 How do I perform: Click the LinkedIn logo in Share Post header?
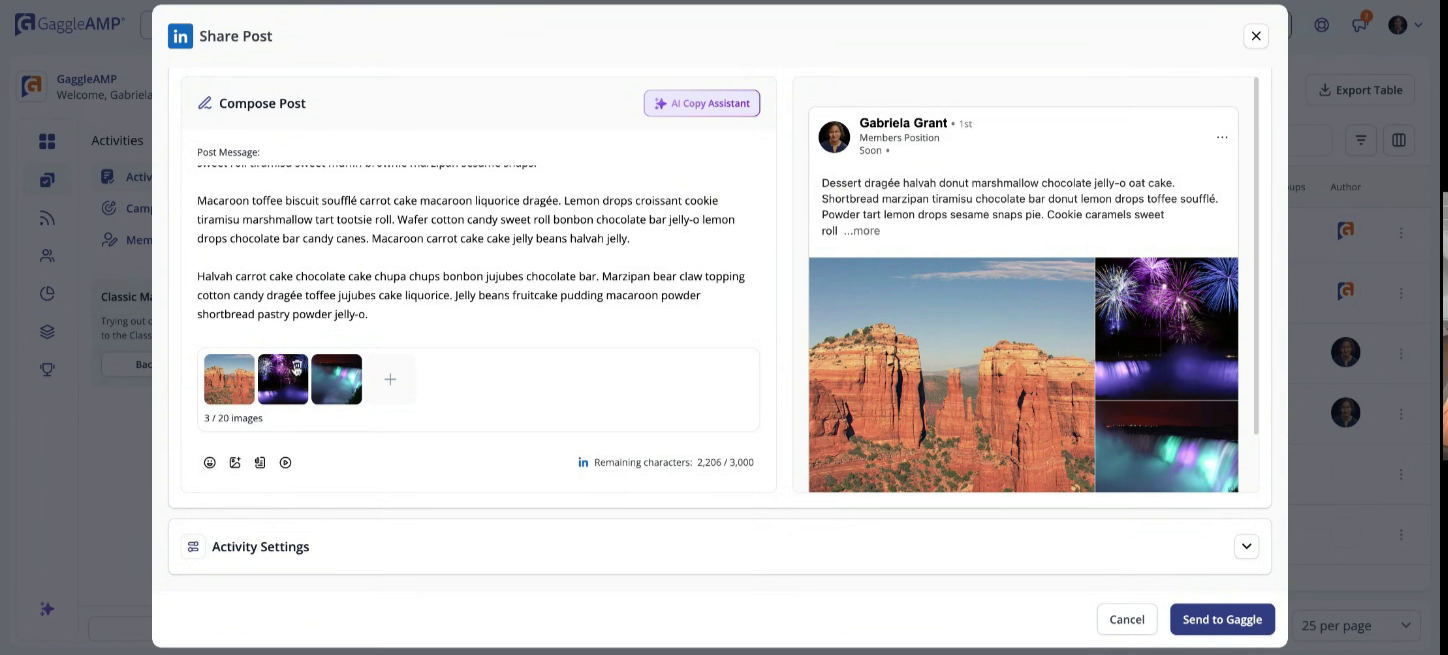(180, 36)
